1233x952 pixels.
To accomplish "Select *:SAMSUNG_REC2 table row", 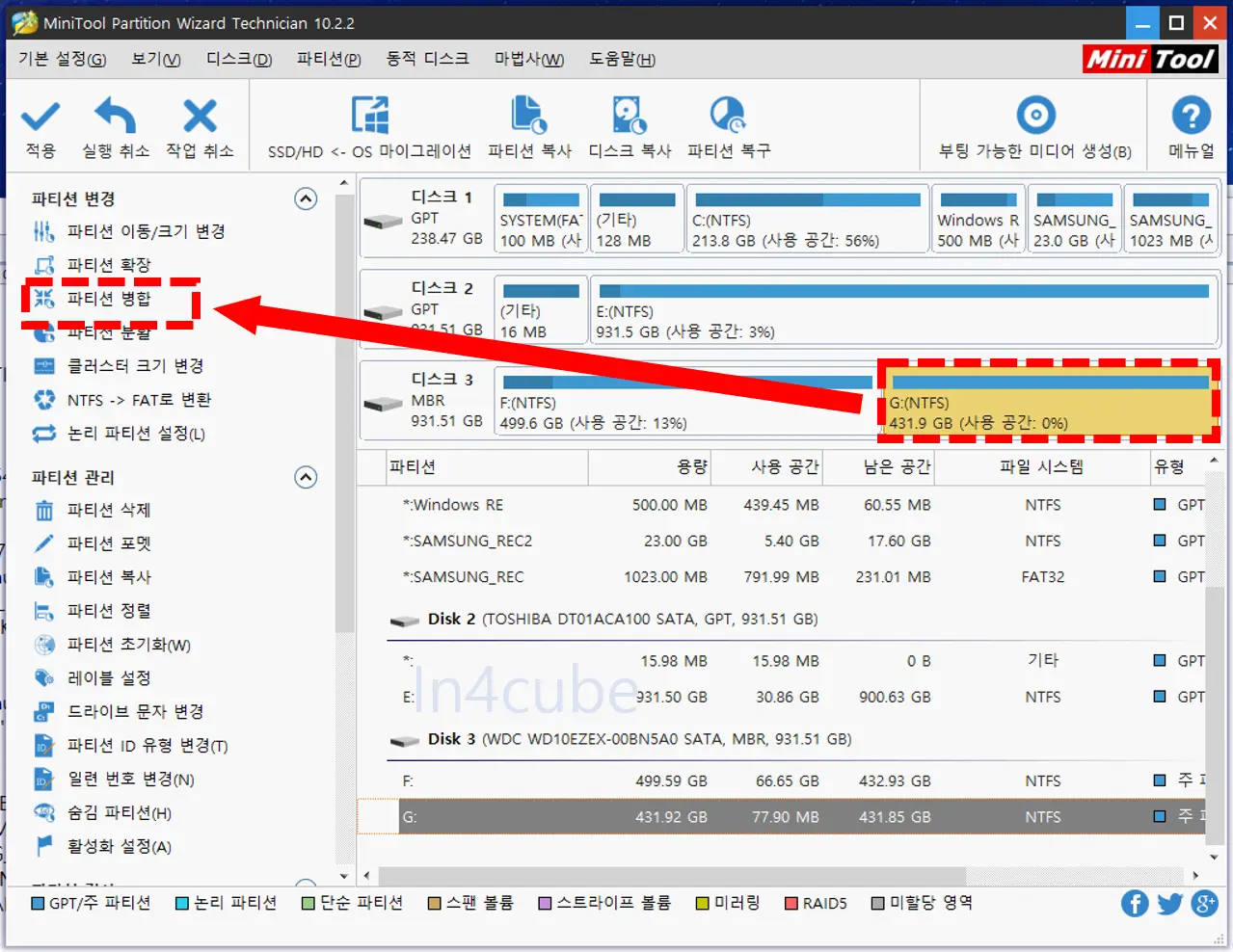I will point(781,541).
